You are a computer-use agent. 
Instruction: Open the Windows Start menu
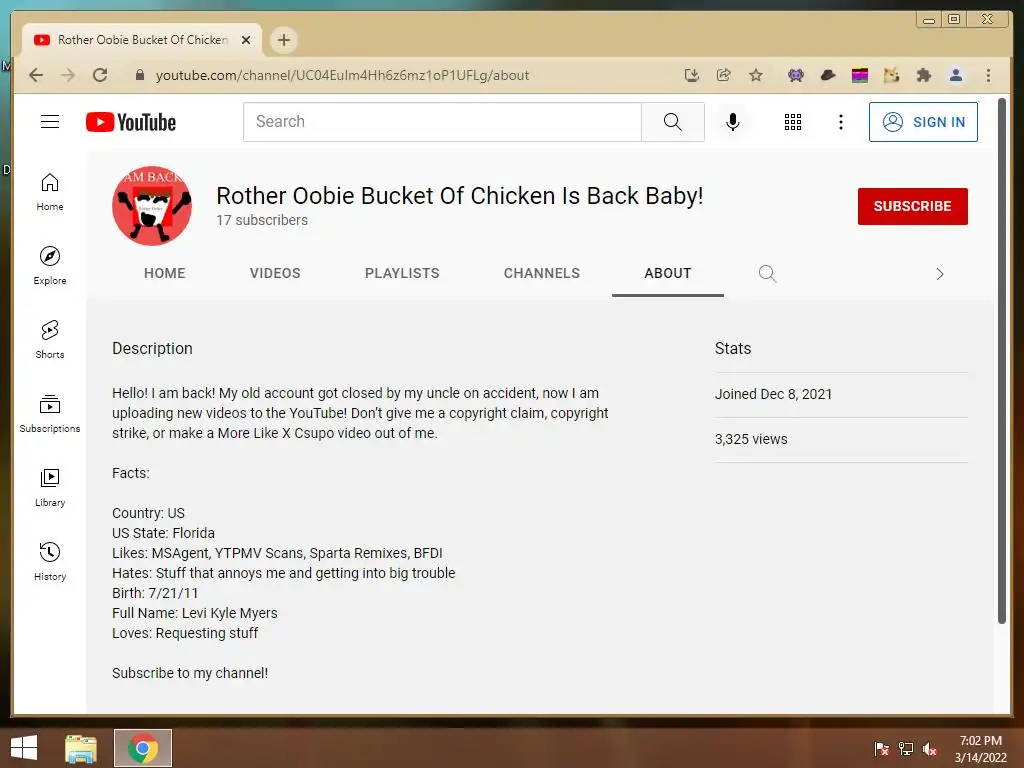[24, 748]
